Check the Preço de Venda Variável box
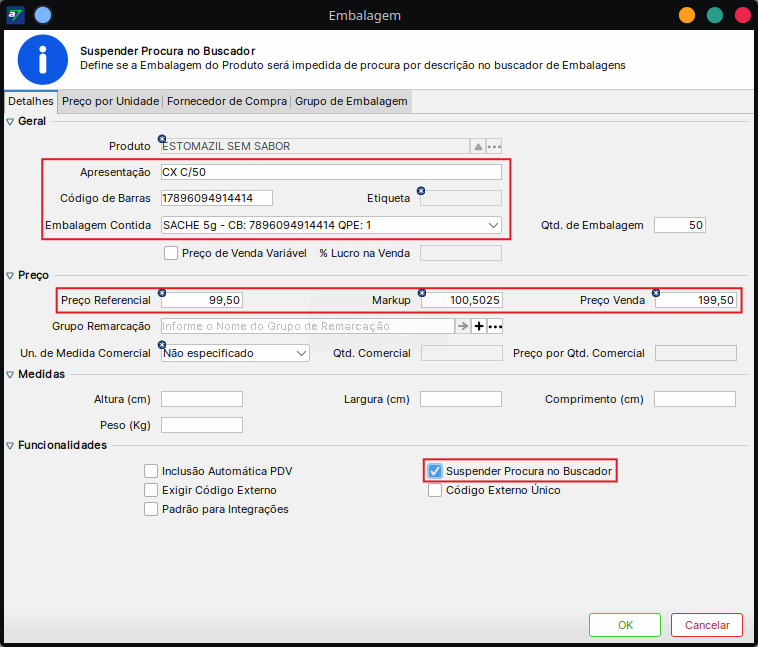Image resolution: width=758 pixels, height=647 pixels. [171, 253]
